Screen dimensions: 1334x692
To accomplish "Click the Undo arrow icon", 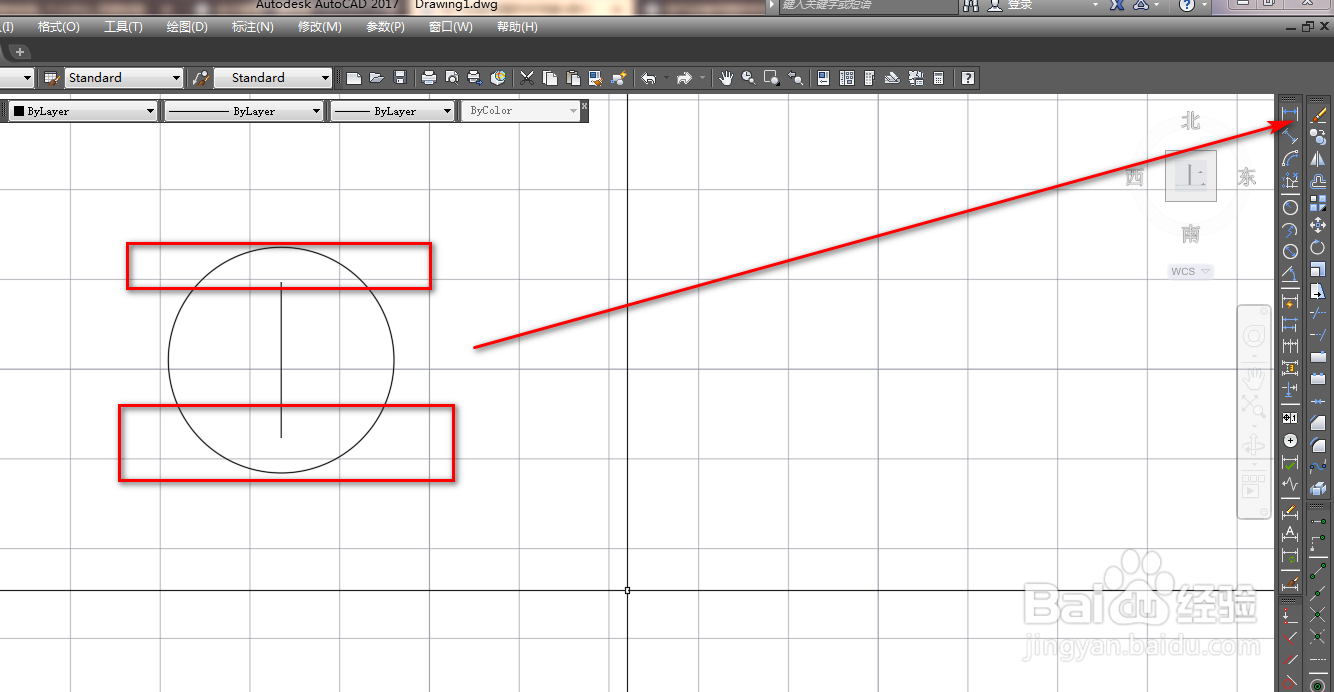I will pyautogui.click(x=648, y=78).
